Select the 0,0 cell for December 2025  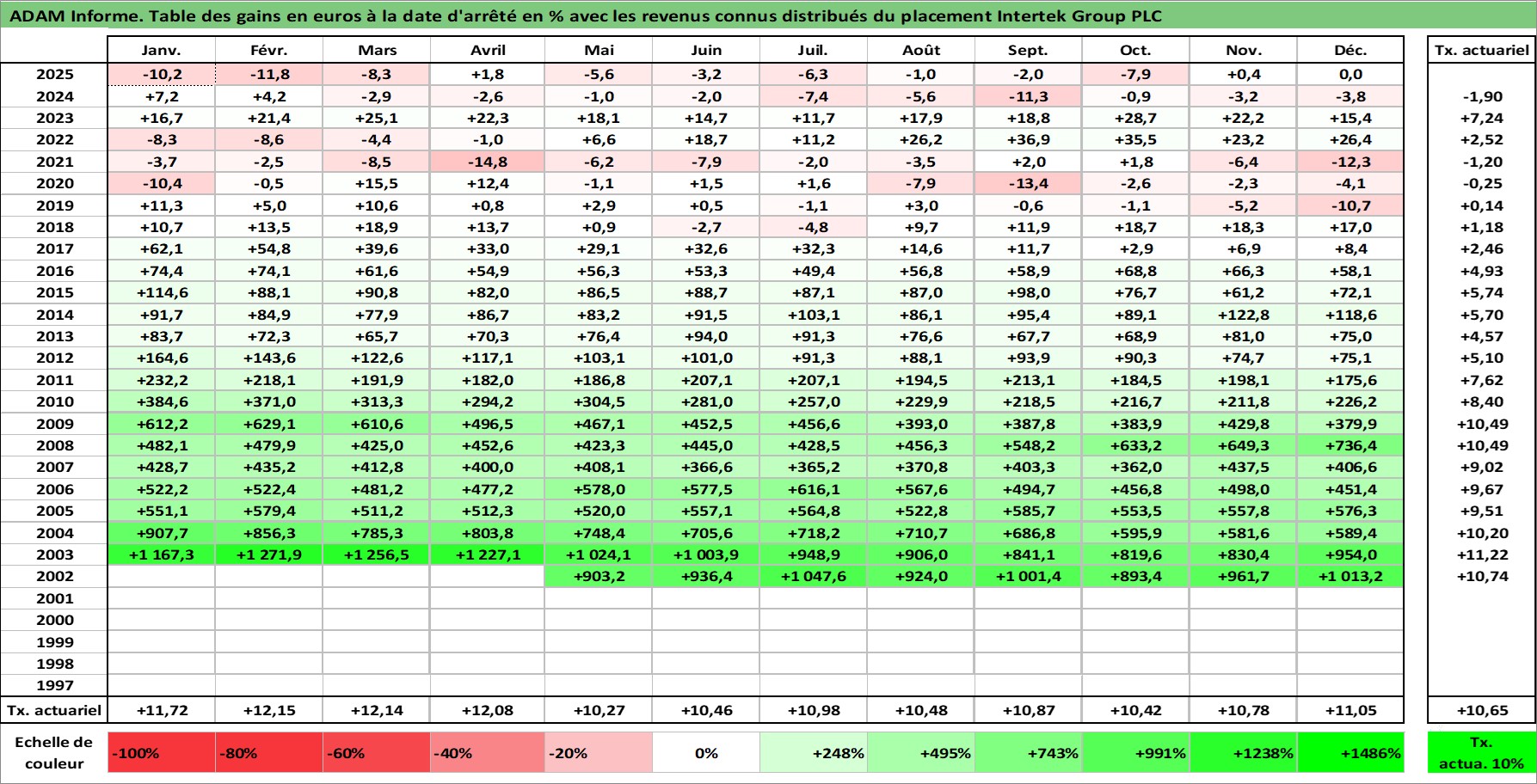point(1350,74)
